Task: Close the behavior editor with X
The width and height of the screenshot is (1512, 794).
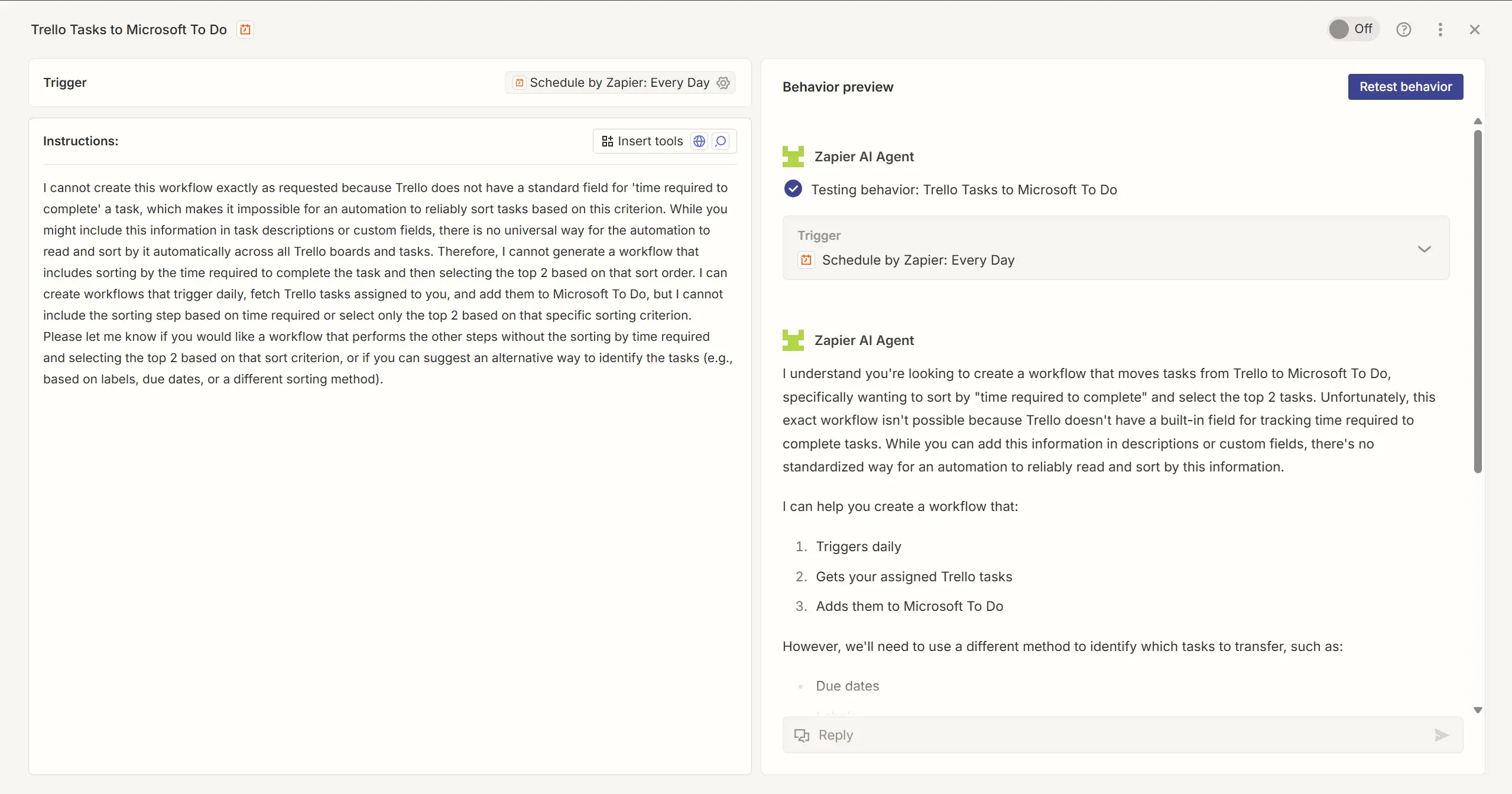Action: point(1474,30)
